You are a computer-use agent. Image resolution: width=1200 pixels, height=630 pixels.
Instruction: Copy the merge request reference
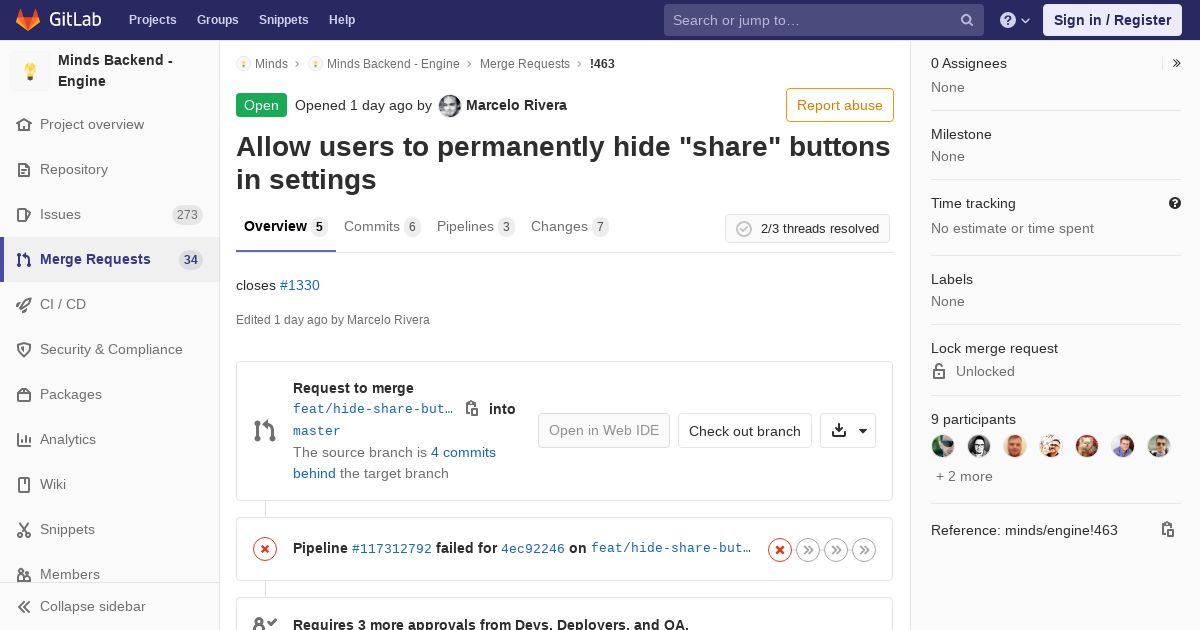(1167, 530)
